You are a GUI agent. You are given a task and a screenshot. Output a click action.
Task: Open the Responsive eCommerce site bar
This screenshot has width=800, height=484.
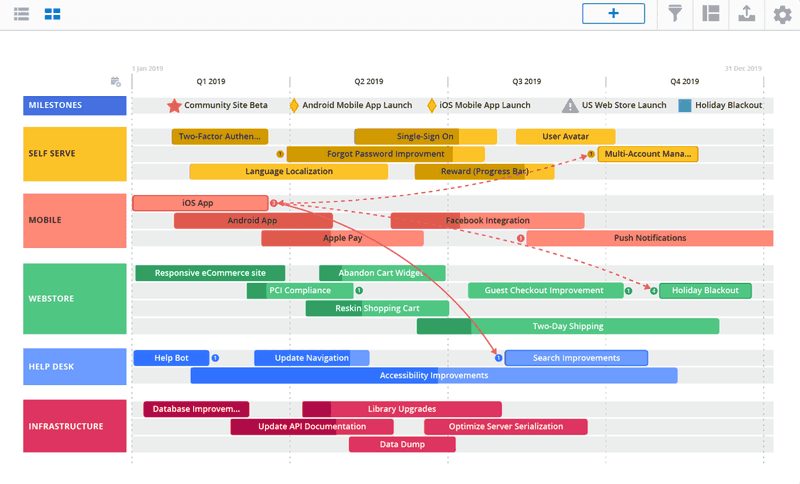(x=210, y=273)
